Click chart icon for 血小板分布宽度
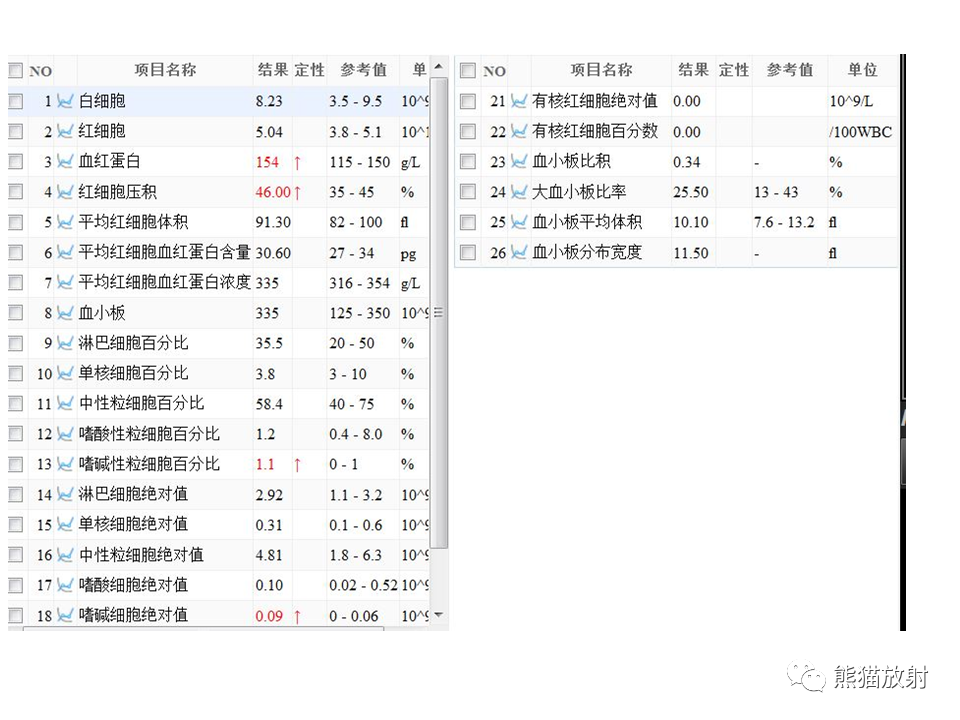The width and height of the screenshot is (960, 720). coord(519,252)
